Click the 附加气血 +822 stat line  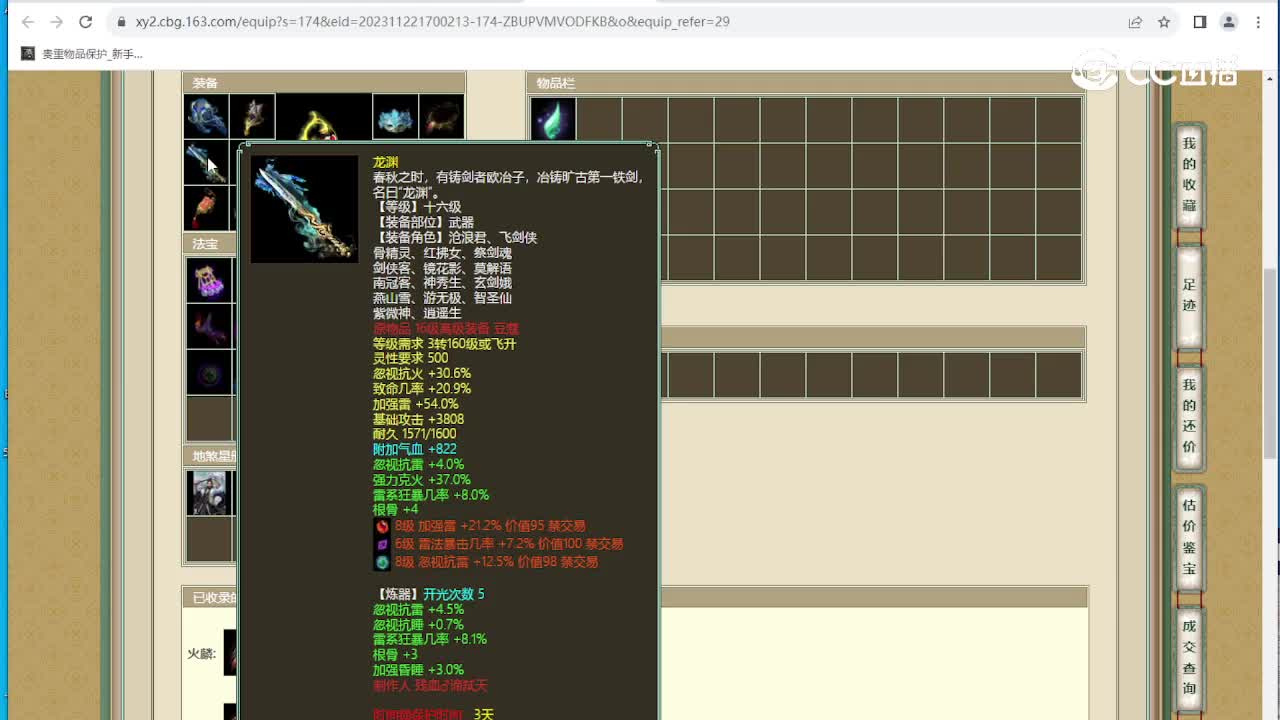point(415,449)
